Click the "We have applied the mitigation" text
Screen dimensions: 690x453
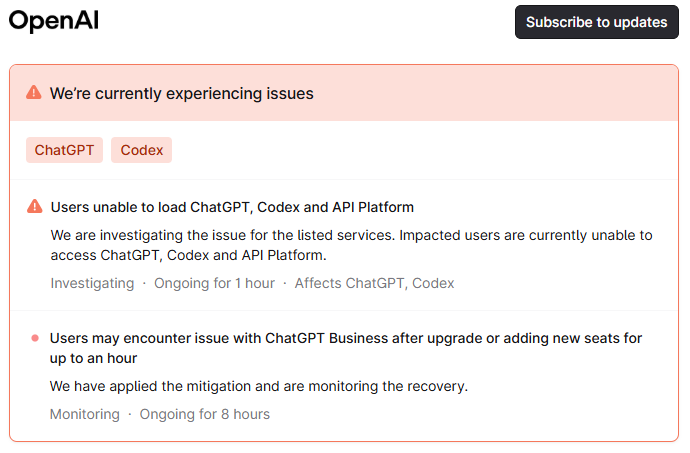click(259, 386)
